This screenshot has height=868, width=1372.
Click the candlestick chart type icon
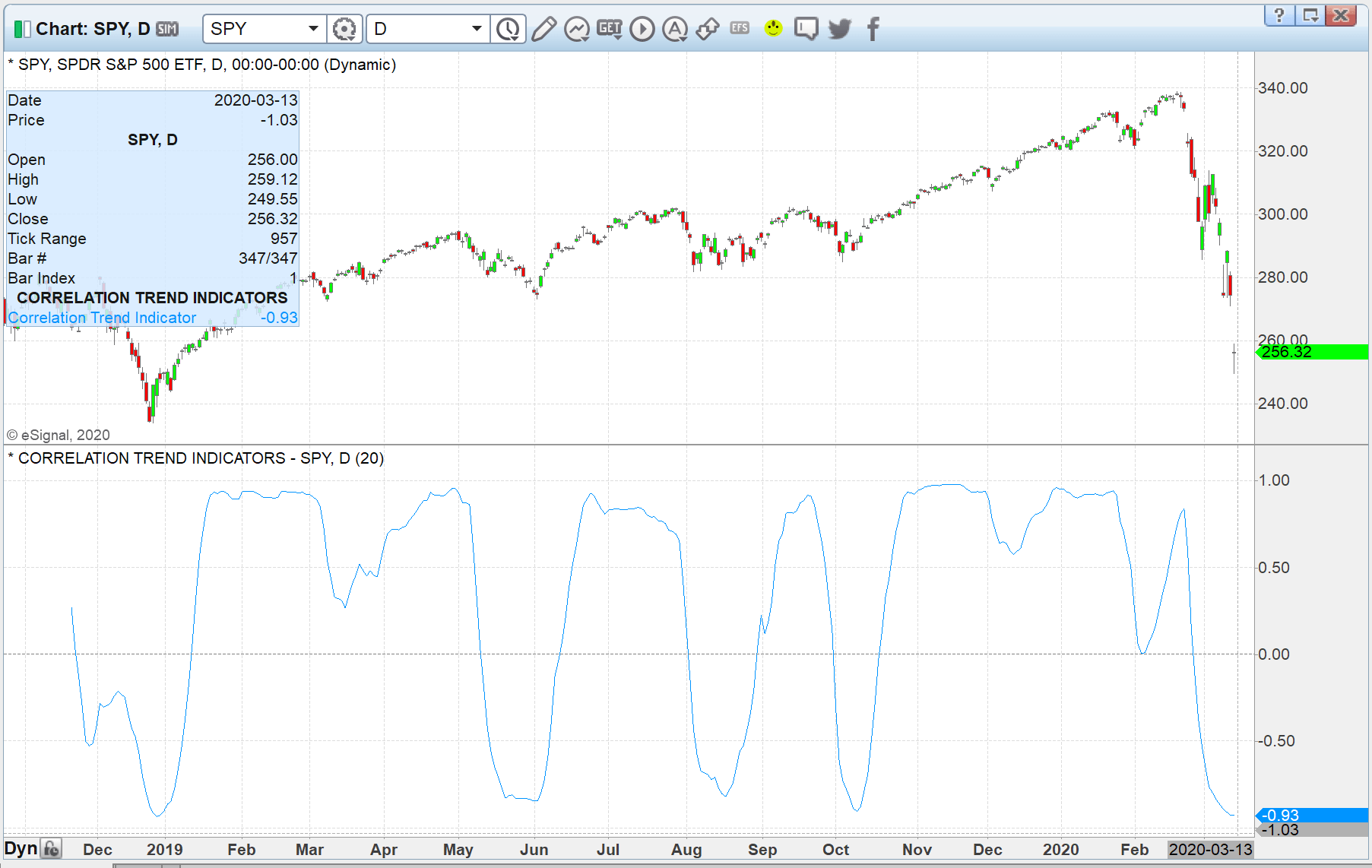23,29
